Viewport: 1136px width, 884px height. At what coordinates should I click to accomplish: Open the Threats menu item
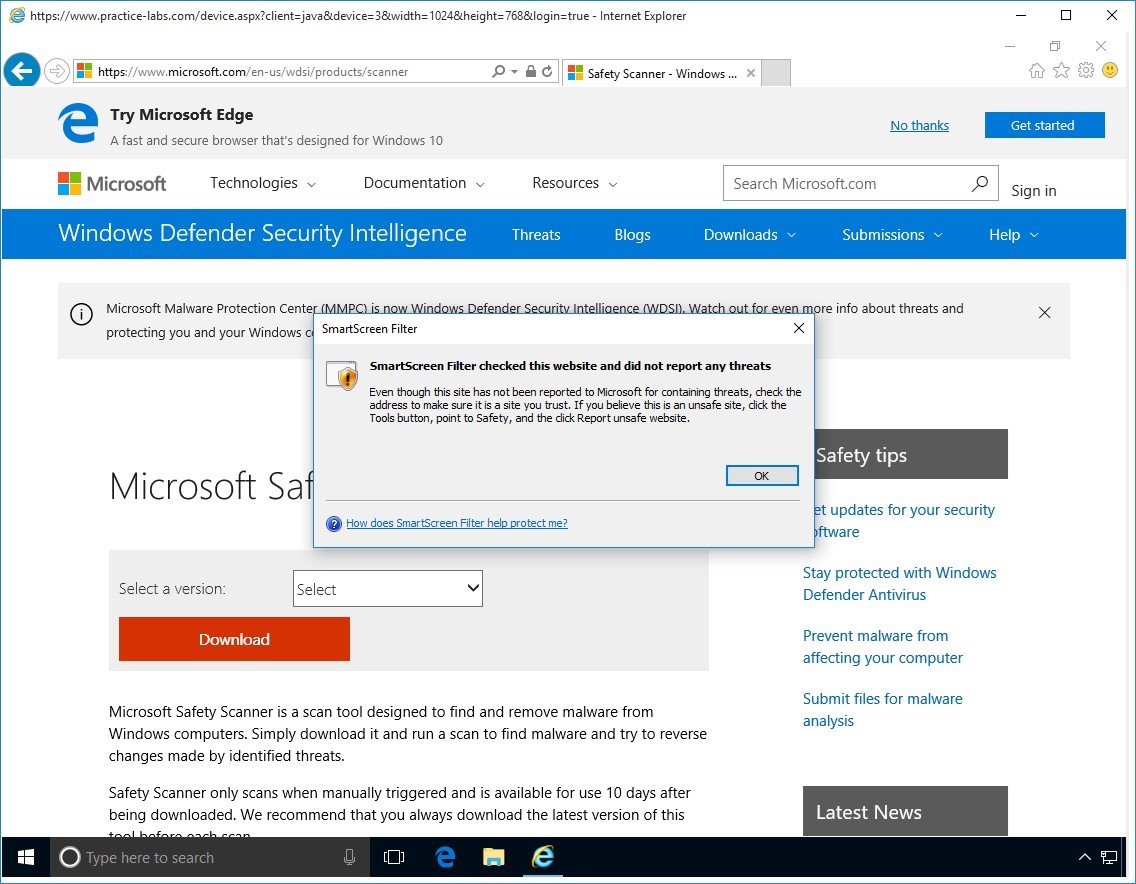coord(536,235)
